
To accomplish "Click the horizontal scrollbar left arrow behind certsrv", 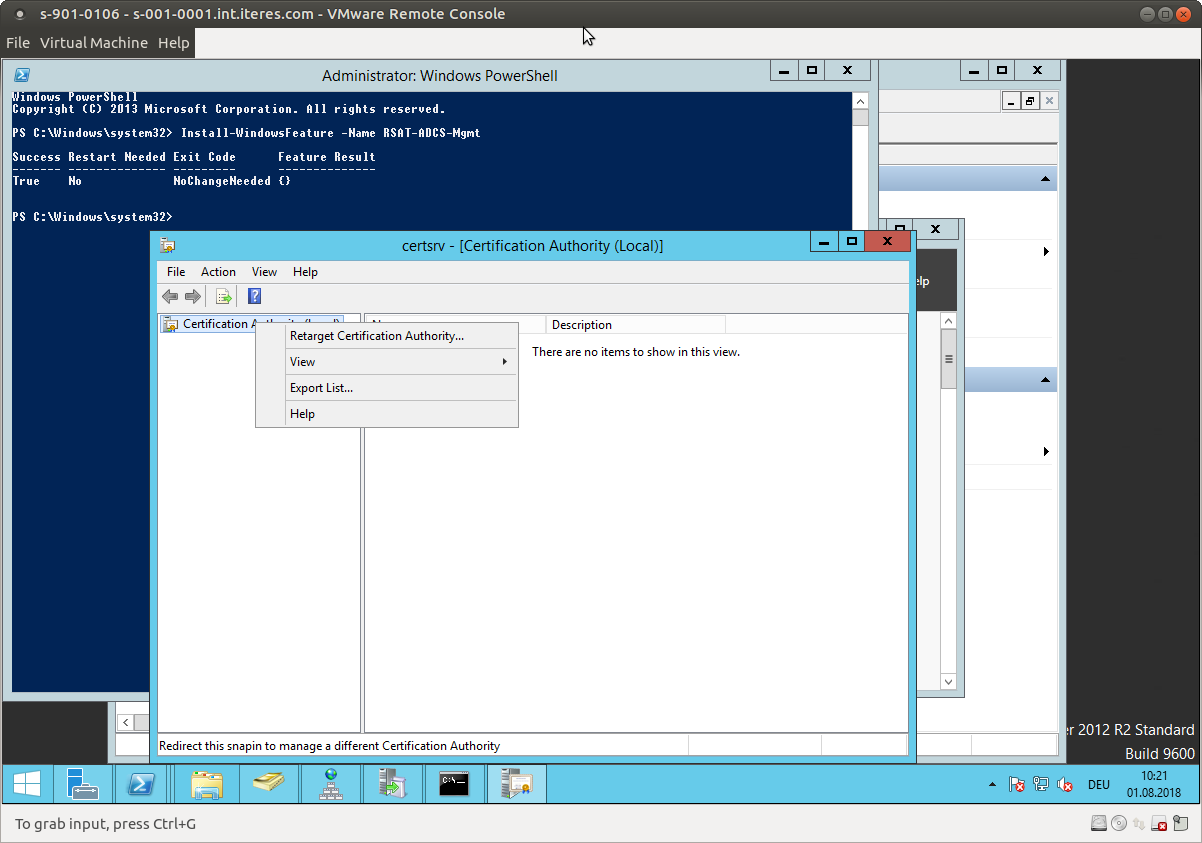I will tap(126, 721).
